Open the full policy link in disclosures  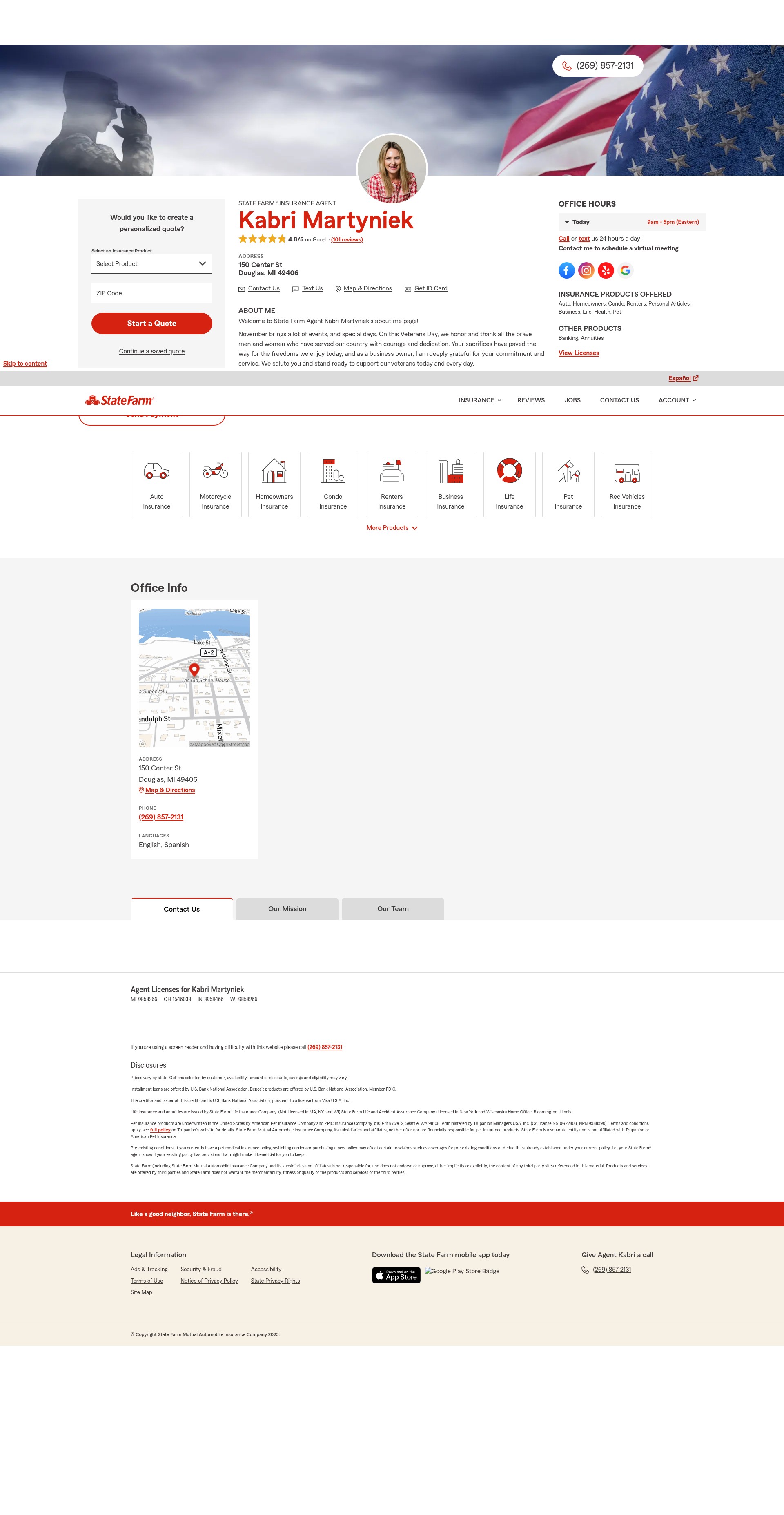[160, 1130]
